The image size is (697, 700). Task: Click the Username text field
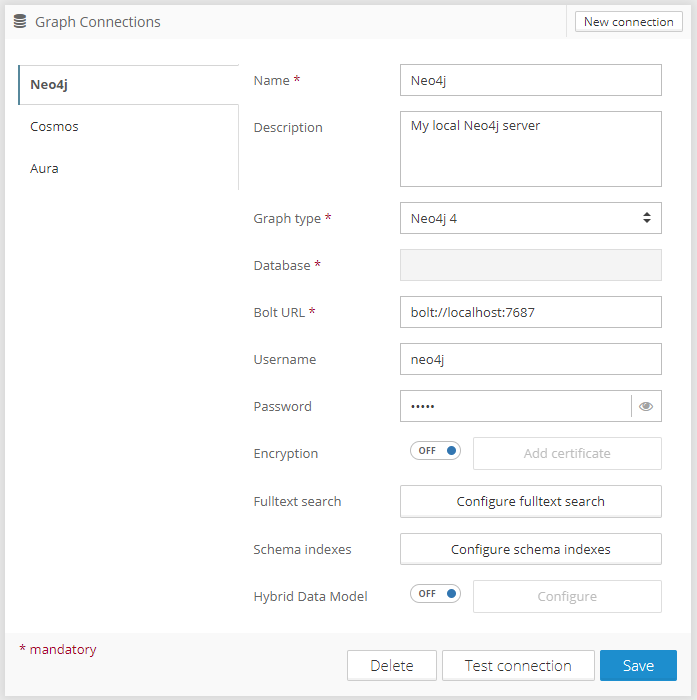530,359
